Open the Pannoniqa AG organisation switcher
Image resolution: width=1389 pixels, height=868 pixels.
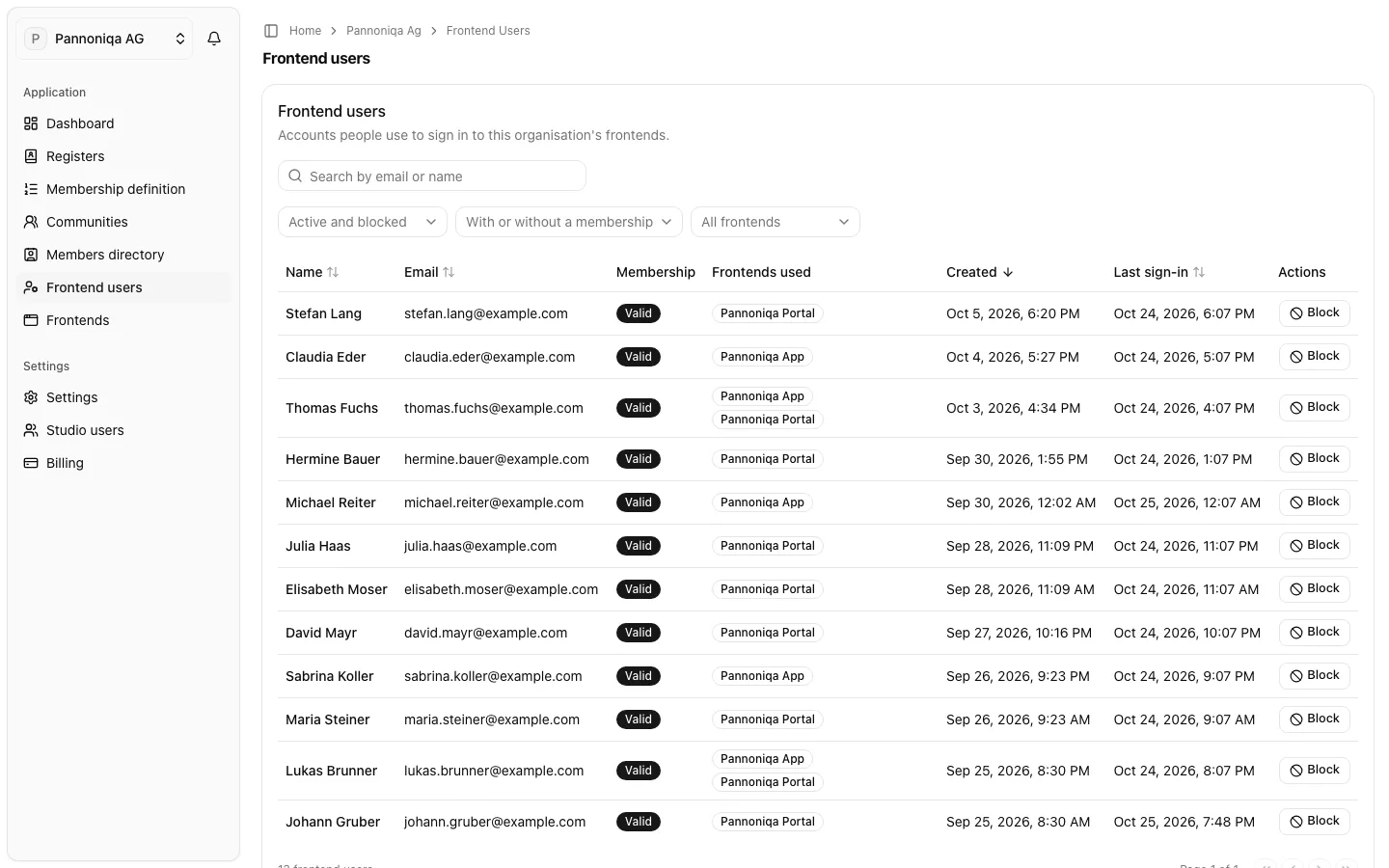click(x=105, y=39)
